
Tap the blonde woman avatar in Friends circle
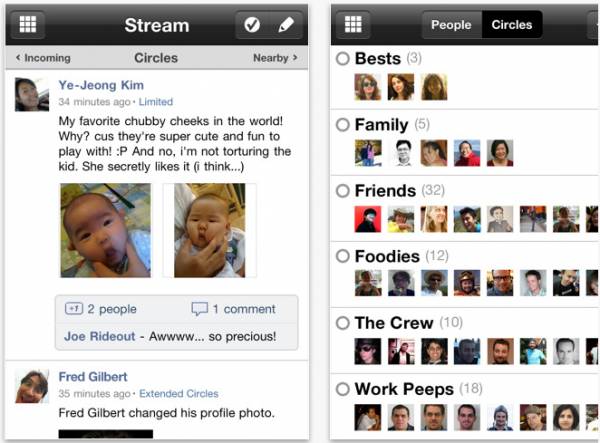click(434, 219)
